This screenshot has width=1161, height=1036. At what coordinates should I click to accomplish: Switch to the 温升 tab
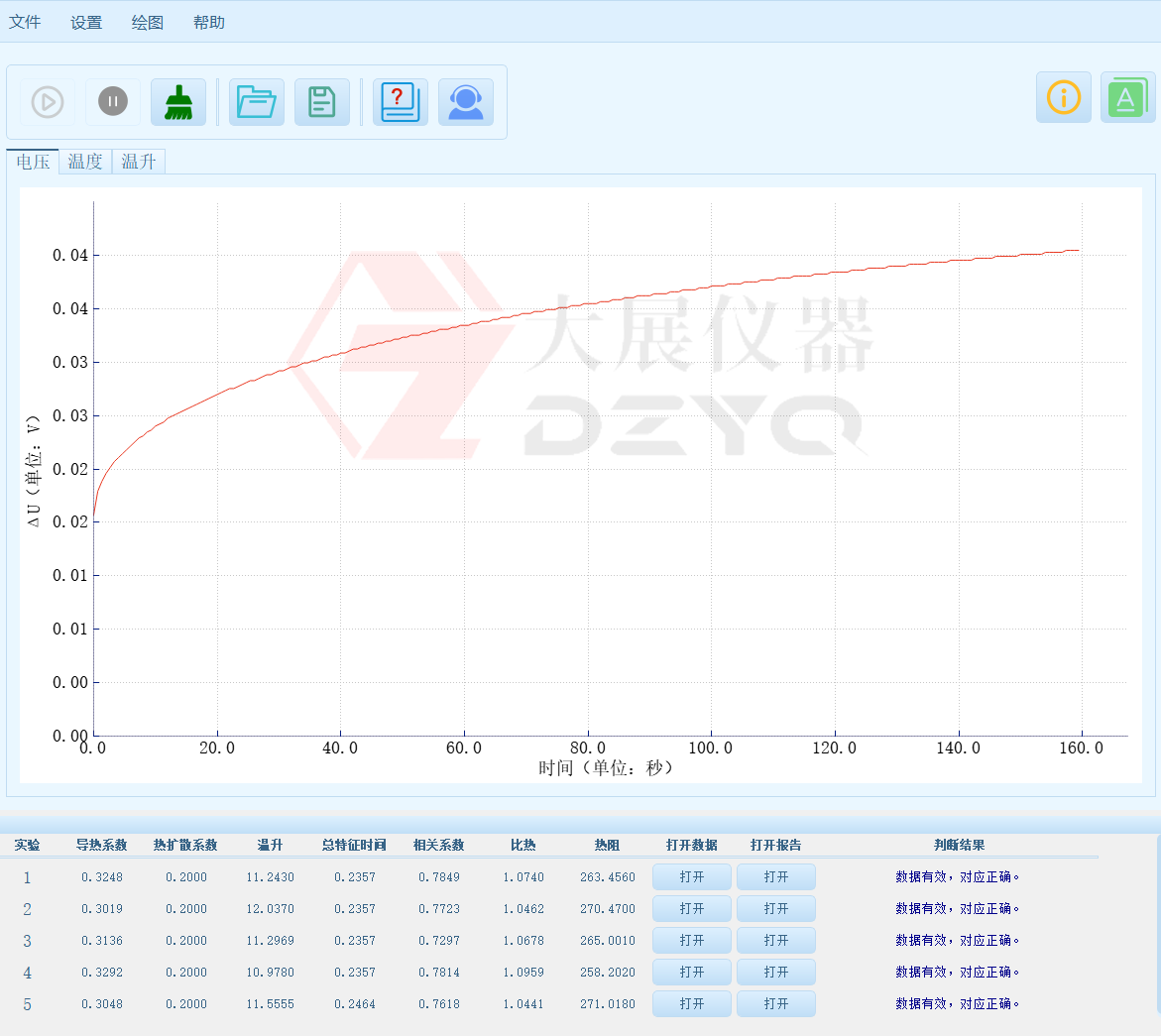point(139,162)
